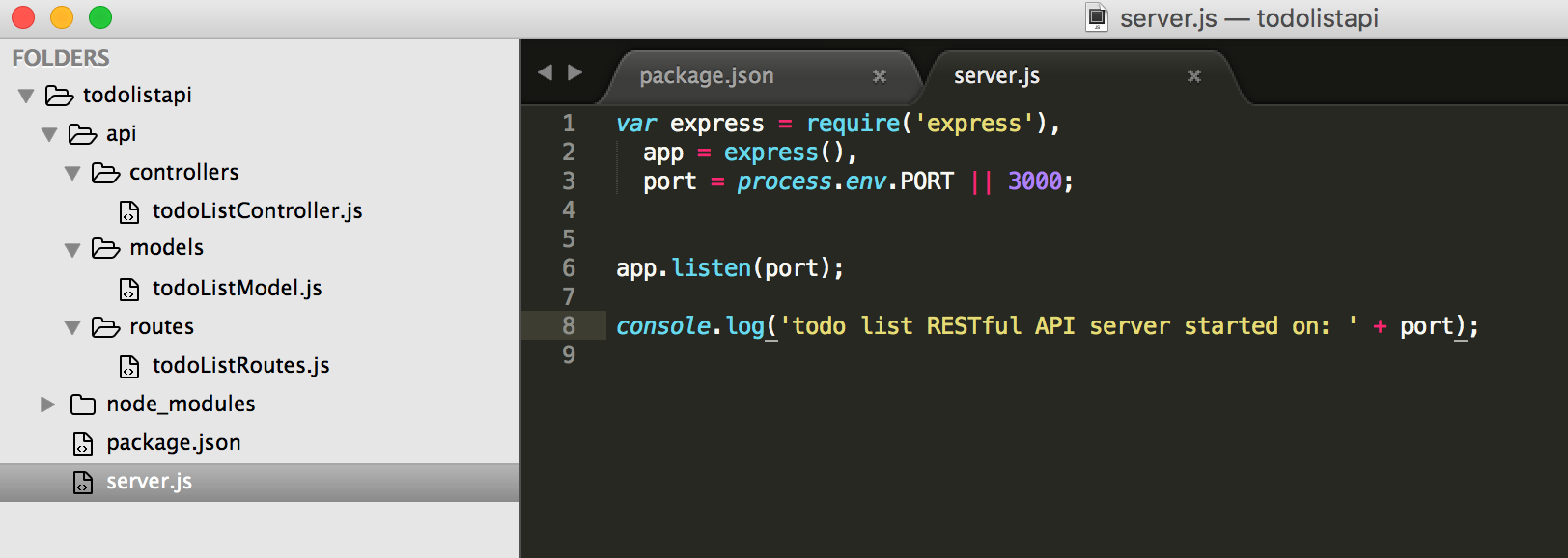This screenshot has width=1568, height=558.
Task: Place cursor on the 3000 port value
Action: tap(1034, 181)
